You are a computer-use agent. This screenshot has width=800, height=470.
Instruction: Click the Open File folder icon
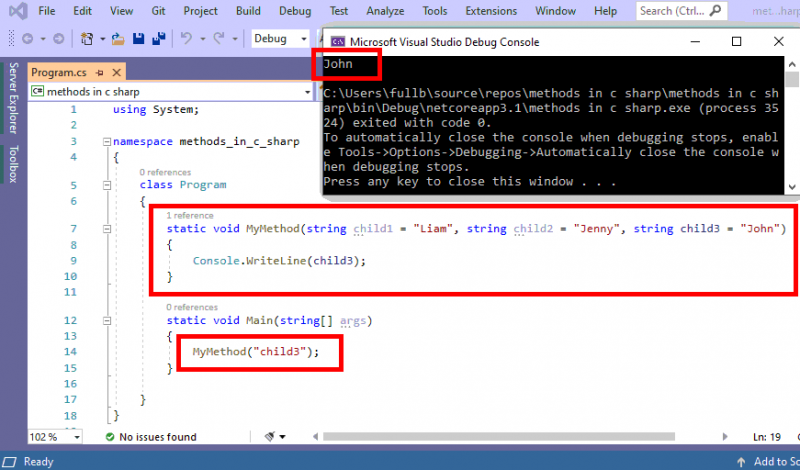118,39
